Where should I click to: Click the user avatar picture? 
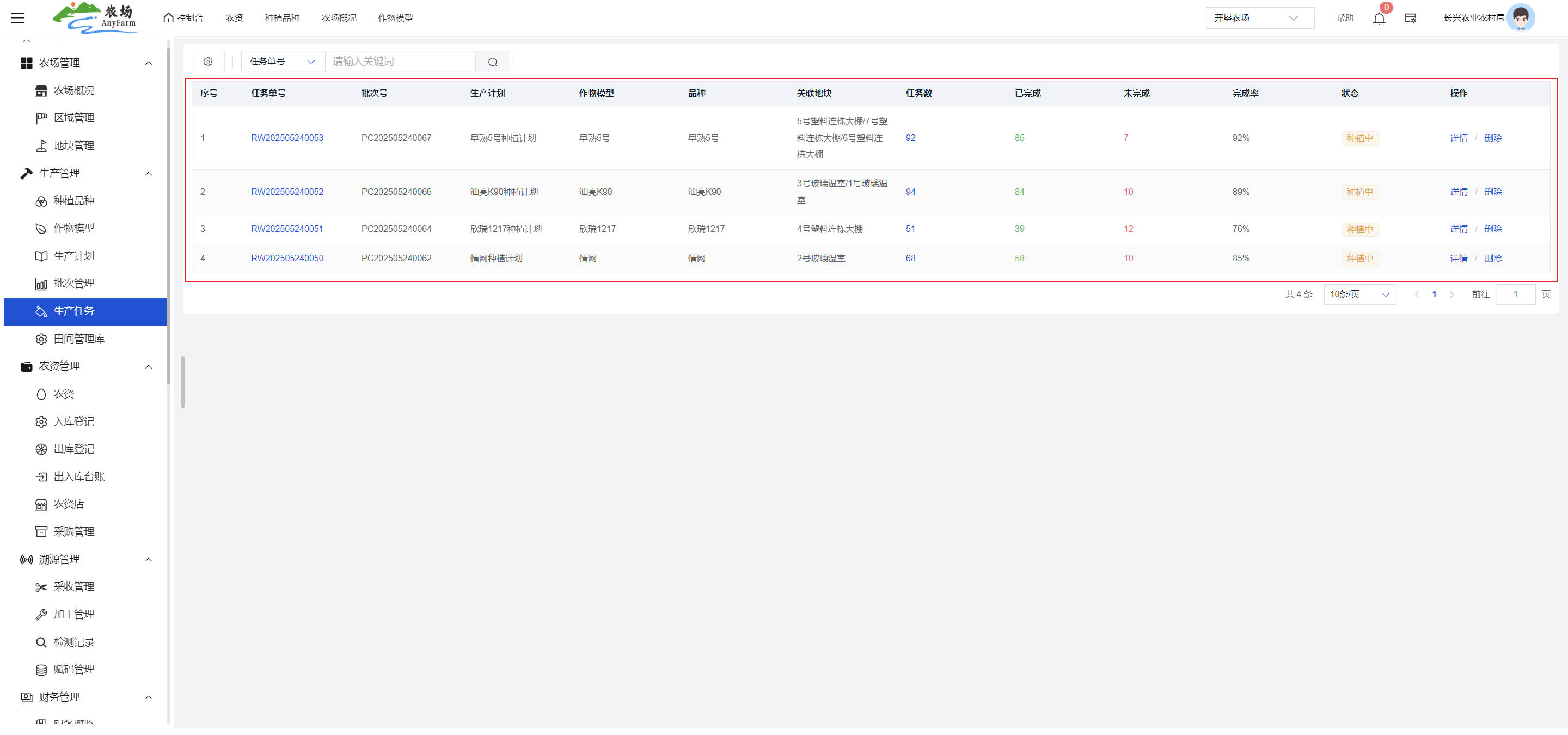tap(1520, 17)
